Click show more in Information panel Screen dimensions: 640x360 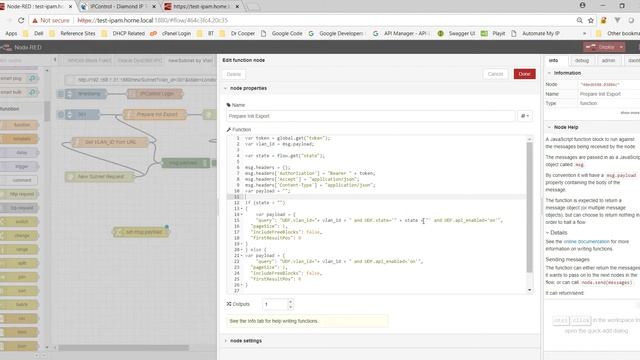coord(630,113)
